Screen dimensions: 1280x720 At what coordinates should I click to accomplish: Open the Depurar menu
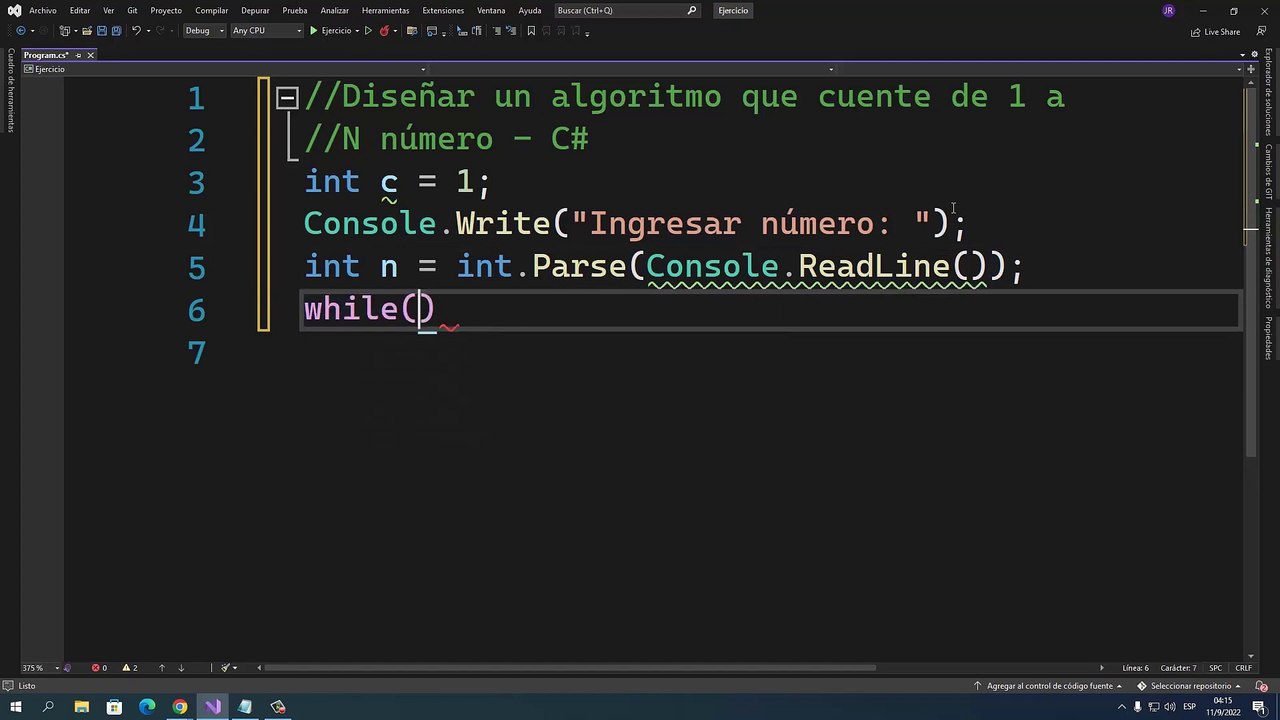pos(255,10)
